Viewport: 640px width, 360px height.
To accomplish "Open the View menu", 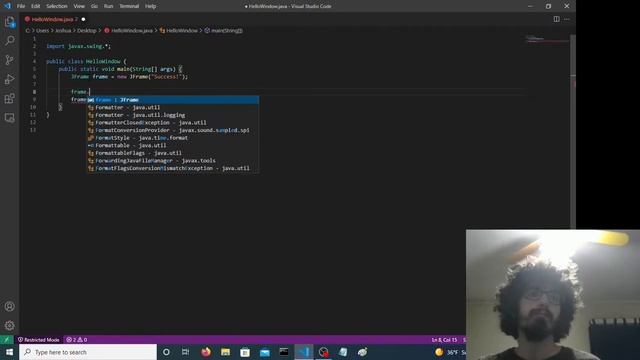I will [x=79, y=6].
